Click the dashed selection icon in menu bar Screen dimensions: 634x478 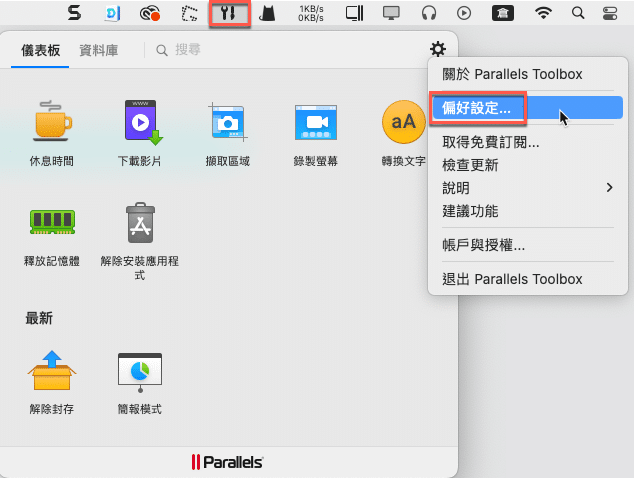tap(189, 13)
